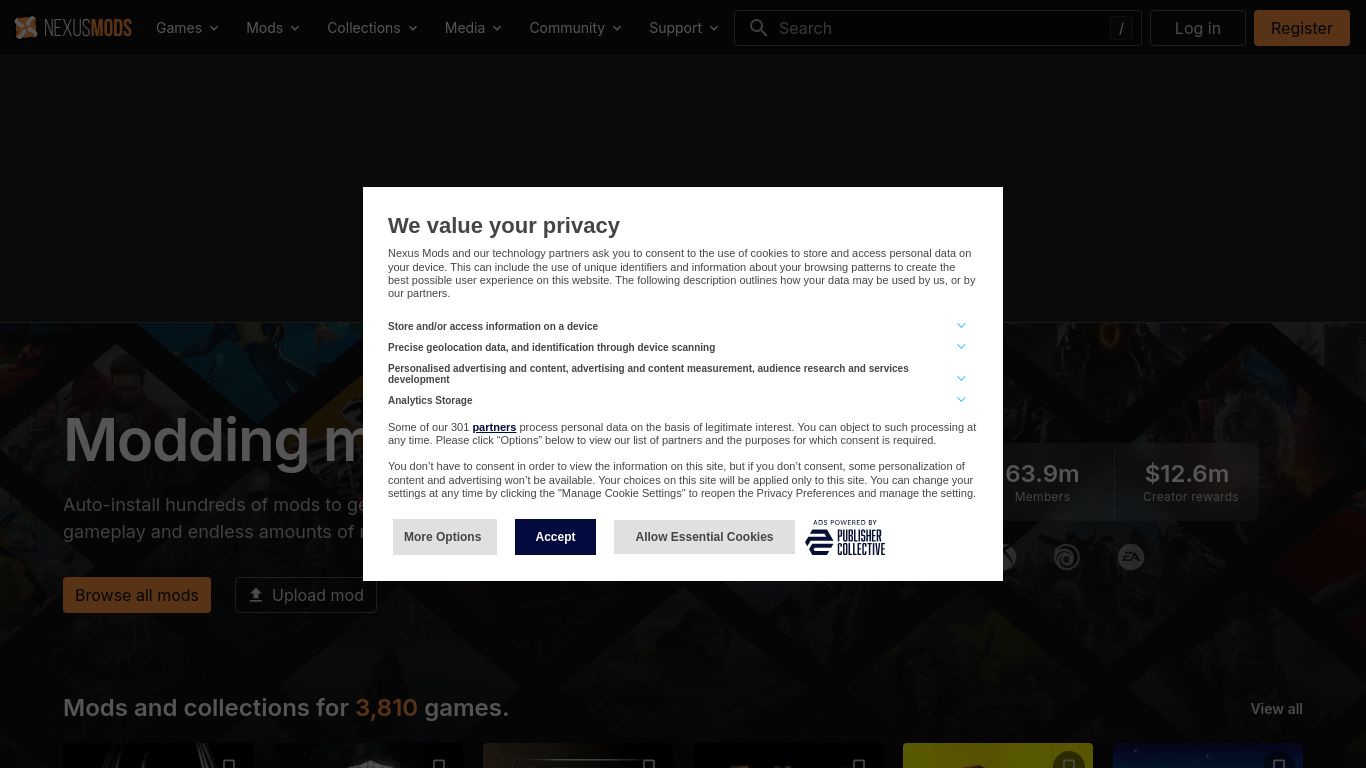This screenshot has width=1366, height=768.
Task: Open the Mods menu
Action: click(x=273, y=28)
